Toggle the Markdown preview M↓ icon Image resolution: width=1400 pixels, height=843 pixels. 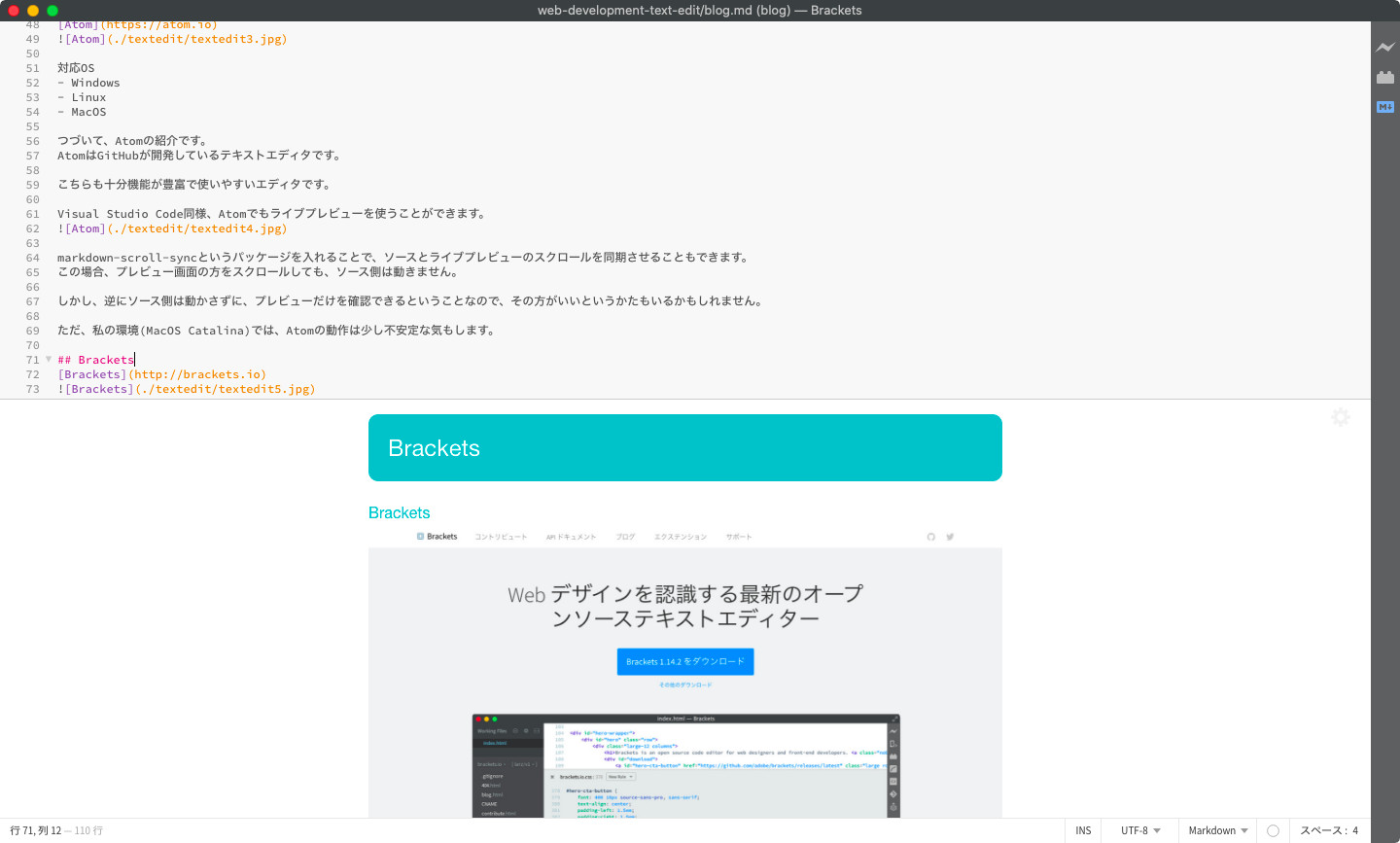tap(1384, 107)
